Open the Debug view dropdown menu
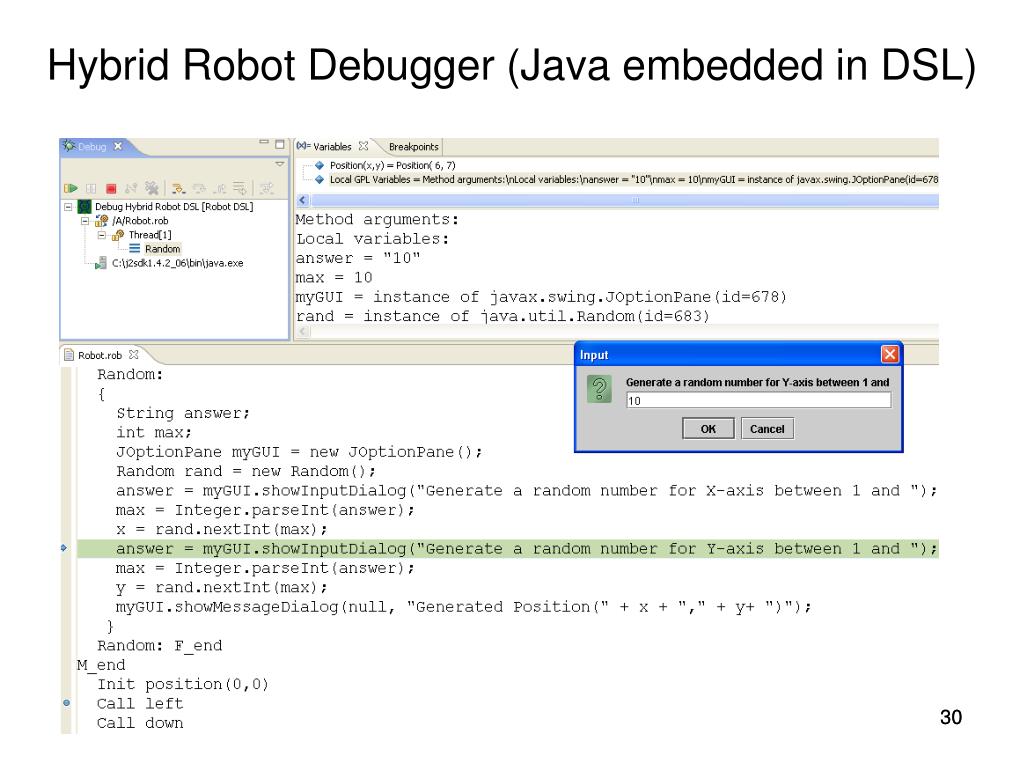 pos(280,164)
